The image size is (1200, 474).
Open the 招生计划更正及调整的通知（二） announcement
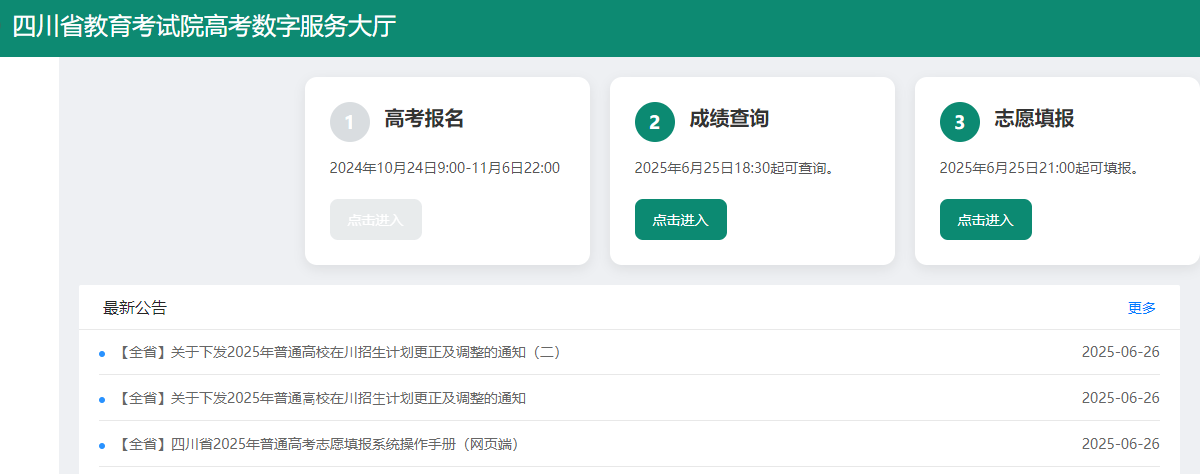click(x=339, y=352)
